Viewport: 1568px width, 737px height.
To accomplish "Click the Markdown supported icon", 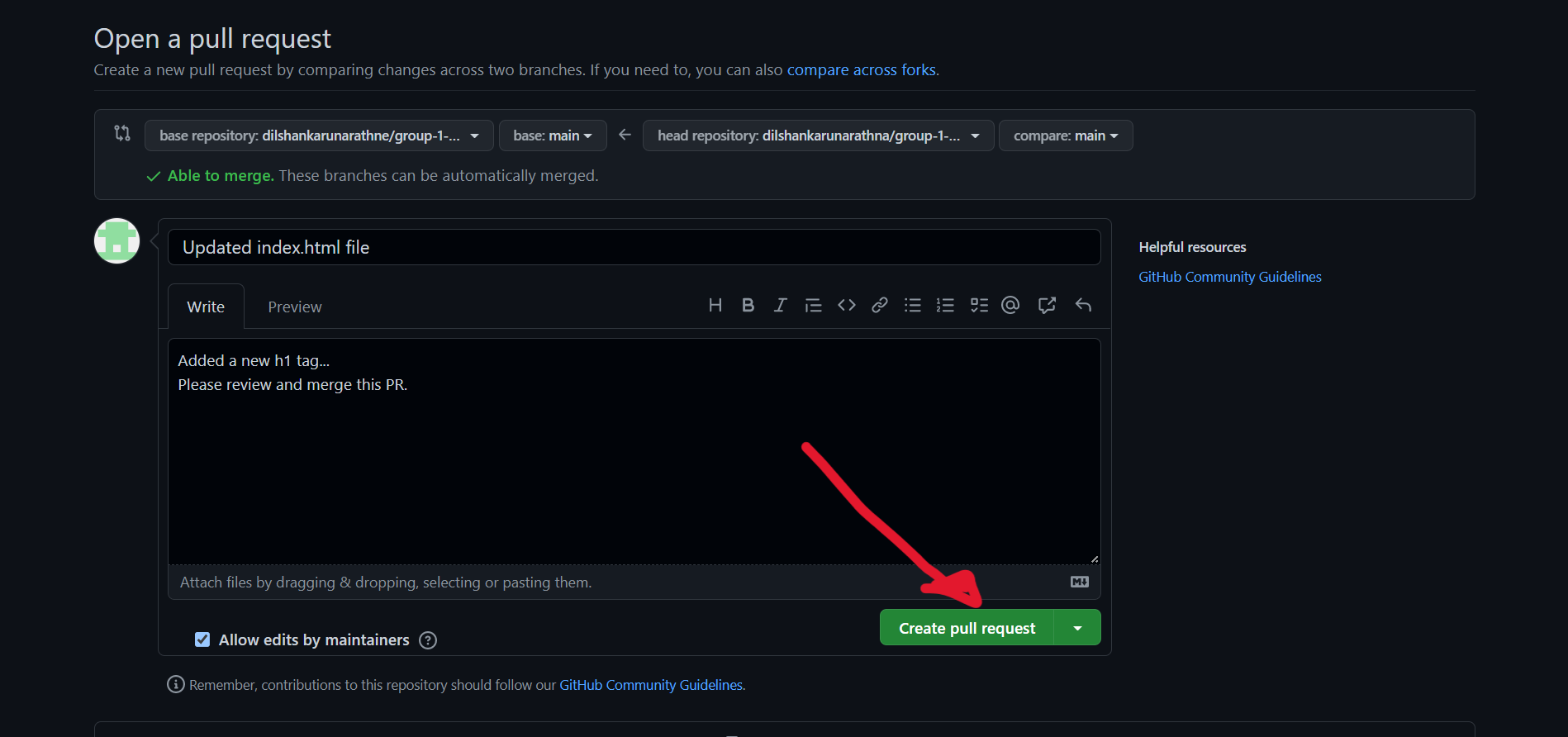I will [1080, 582].
